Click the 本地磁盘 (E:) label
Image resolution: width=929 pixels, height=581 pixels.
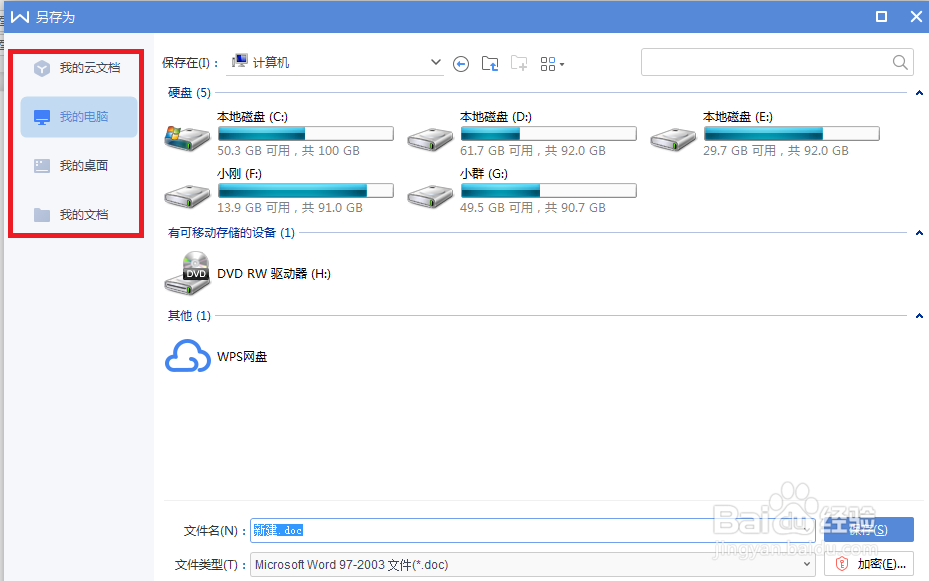point(738,117)
